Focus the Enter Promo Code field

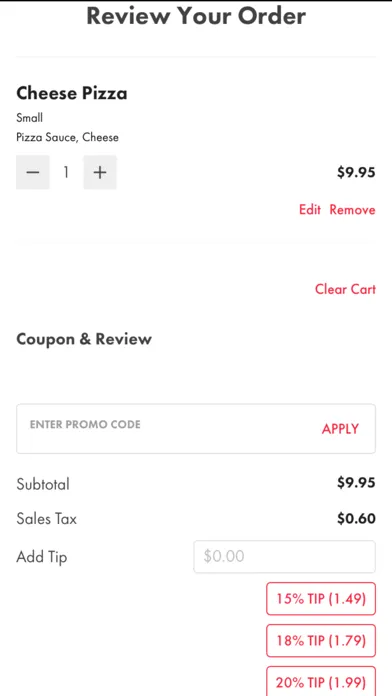pos(169,429)
